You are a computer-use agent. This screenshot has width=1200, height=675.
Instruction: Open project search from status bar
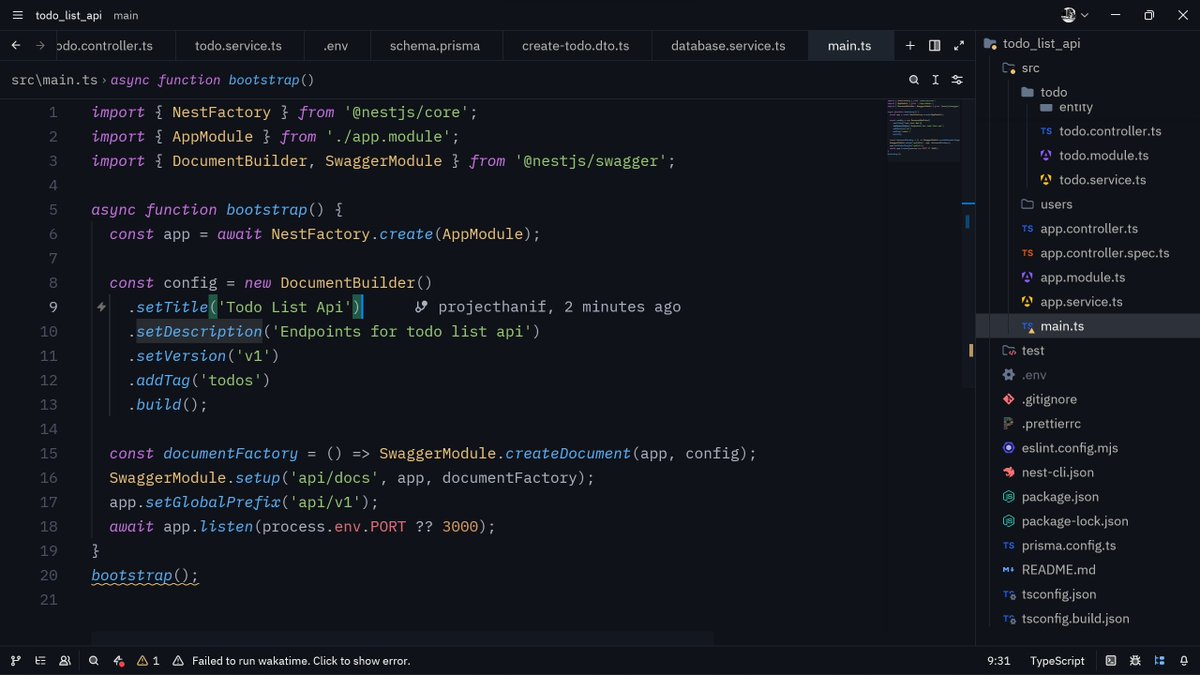tap(94, 661)
